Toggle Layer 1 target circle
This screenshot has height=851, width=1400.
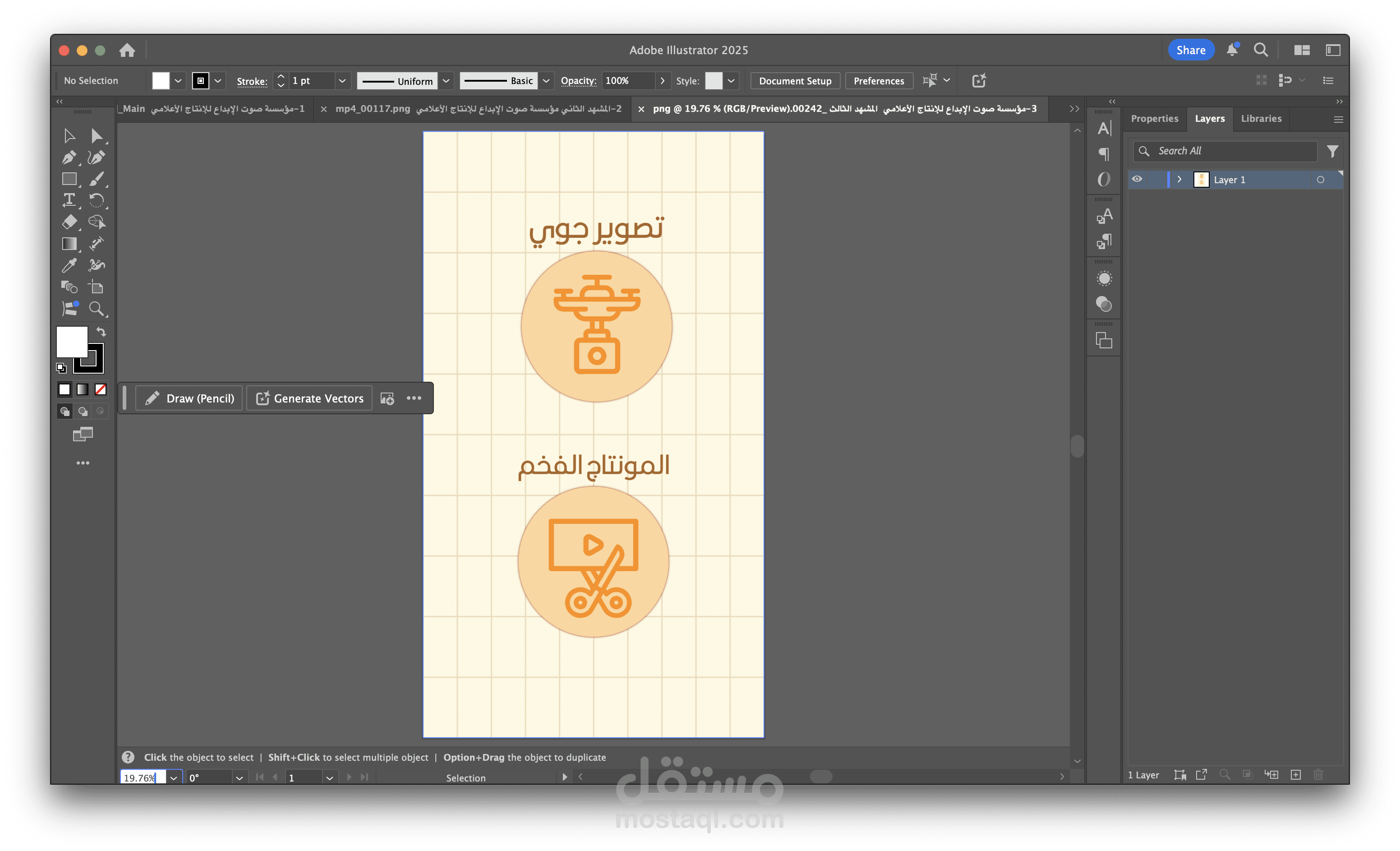coord(1321,180)
